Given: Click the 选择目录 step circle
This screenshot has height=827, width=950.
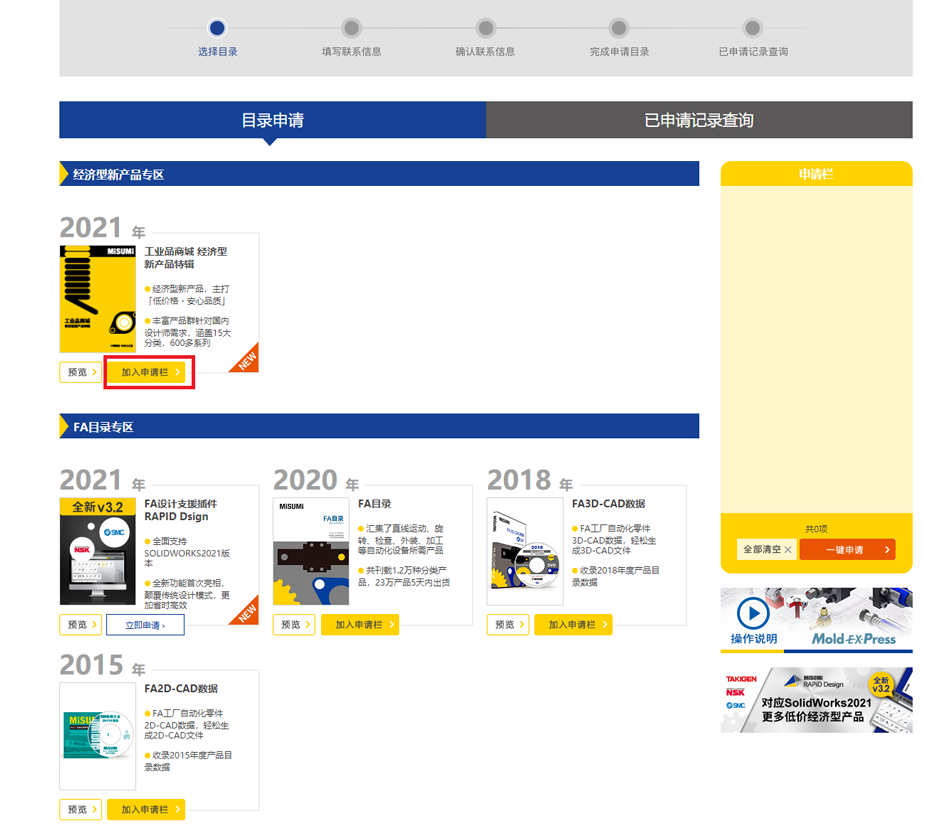Looking at the screenshot, I should pyautogui.click(x=217, y=28).
